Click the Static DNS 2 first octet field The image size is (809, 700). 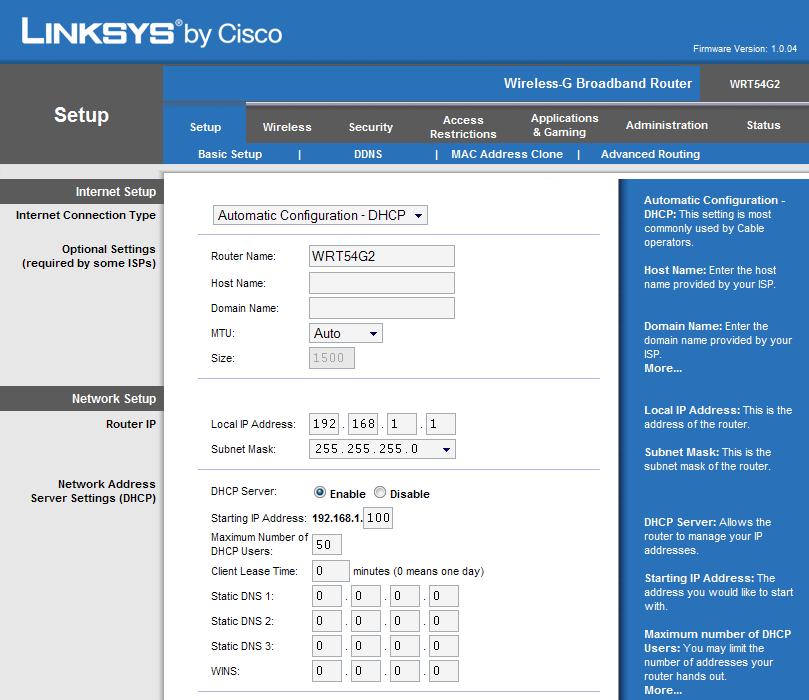(327, 621)
